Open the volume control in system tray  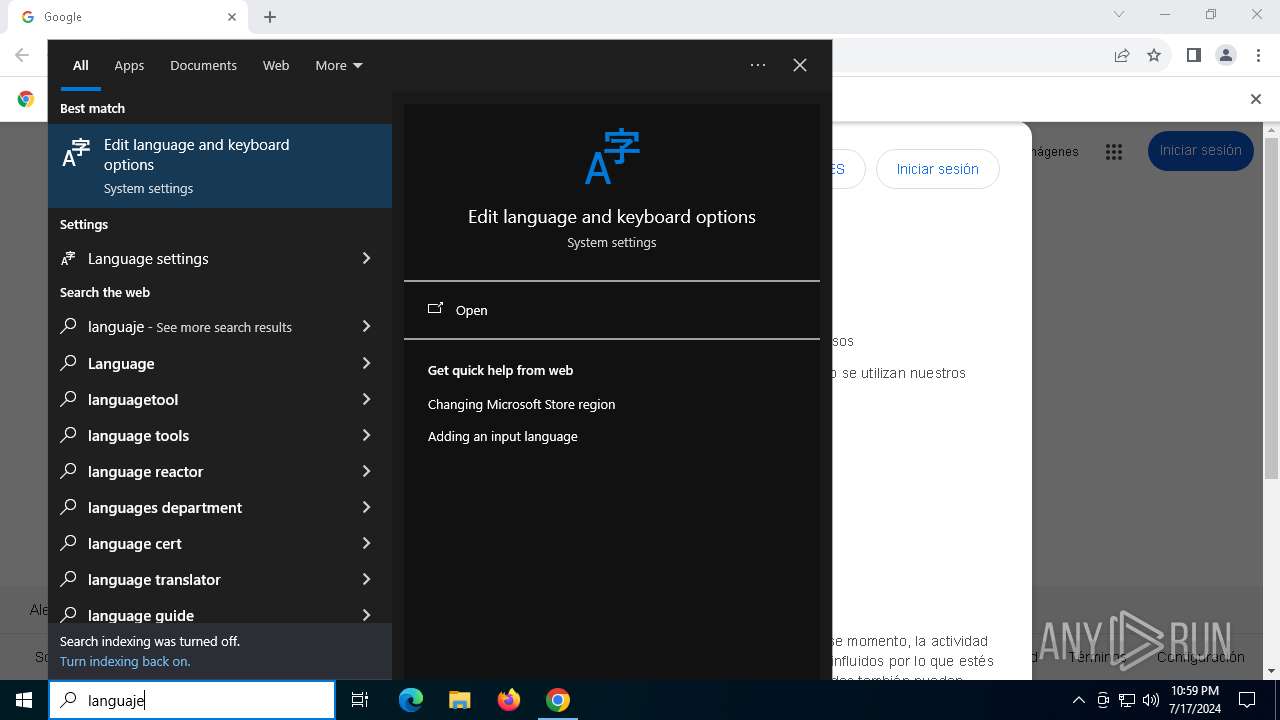[1151, 700]
